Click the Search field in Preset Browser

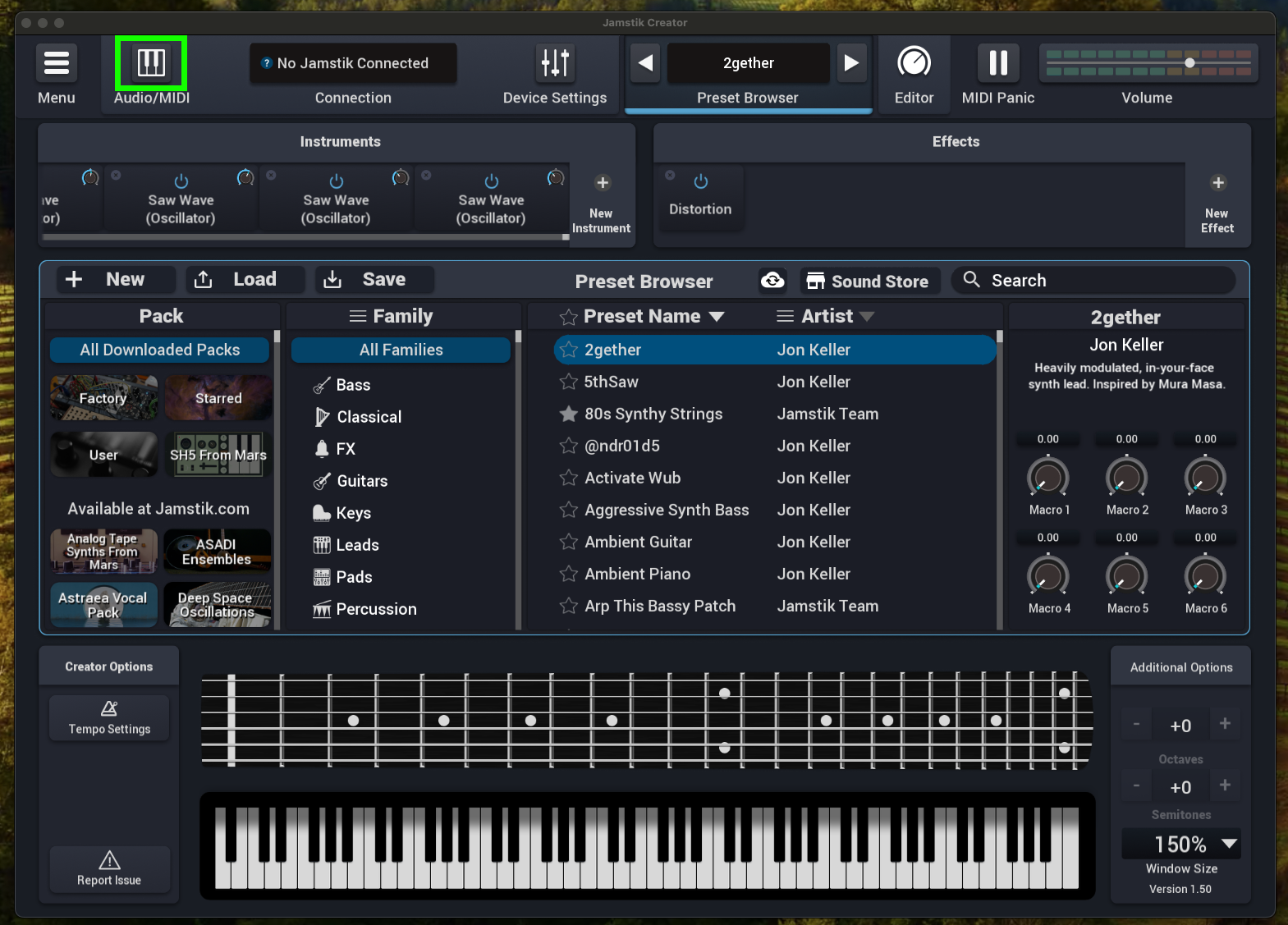(x=1093, y=280)
